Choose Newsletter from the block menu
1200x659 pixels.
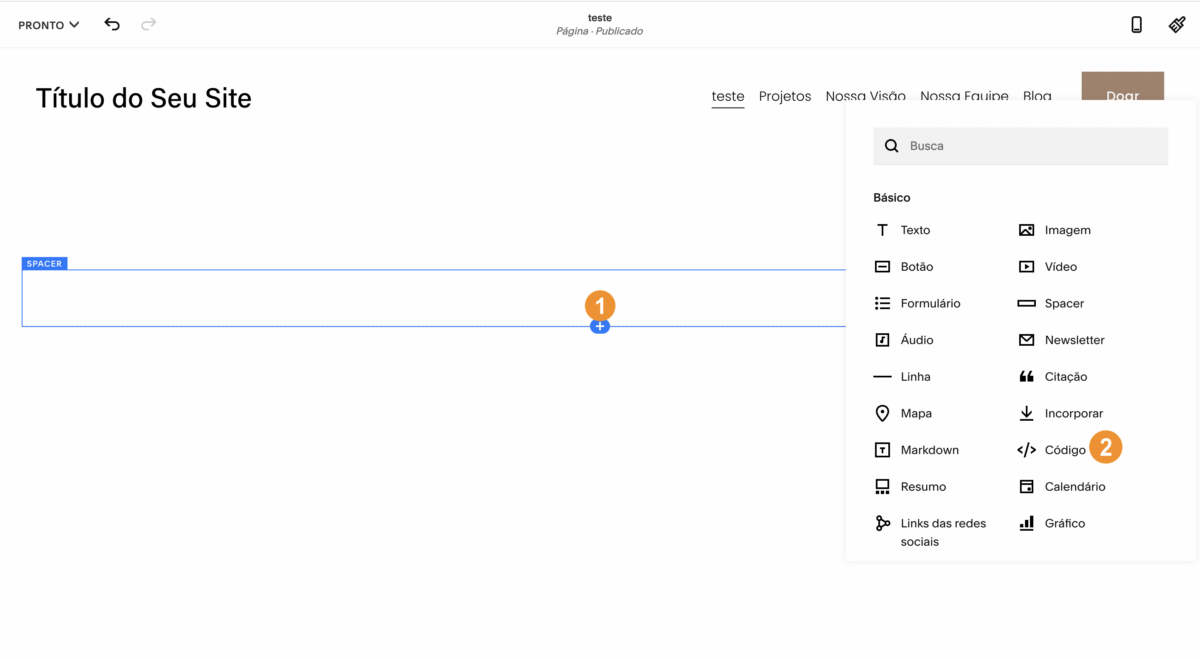point(1074,340)
